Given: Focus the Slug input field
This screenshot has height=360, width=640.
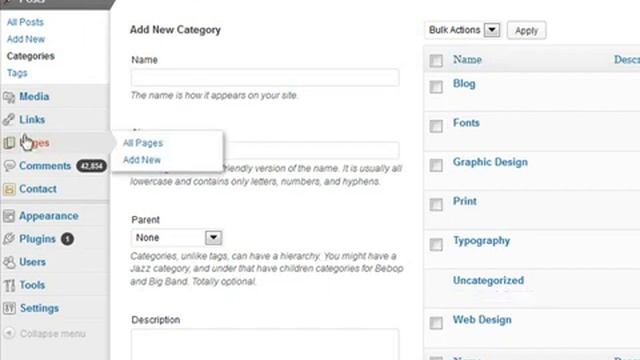Looking at the screenshot, I should (x=311, y=150).
